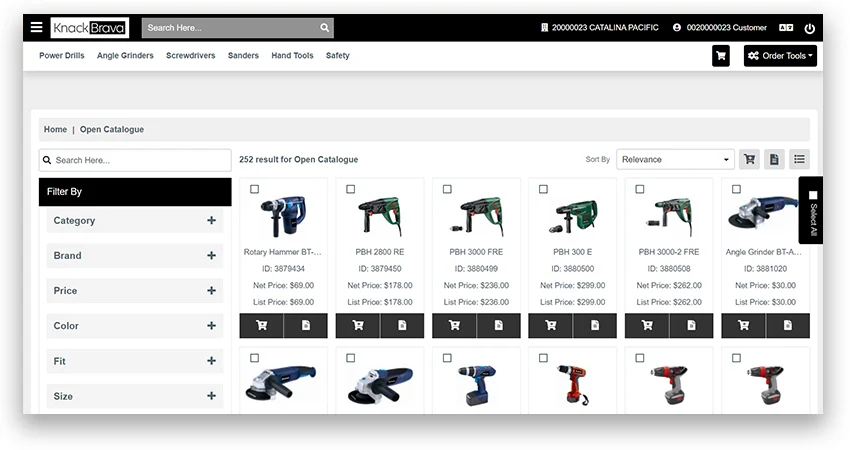Open document icon for PBH 3000 FRE
The width and height of the screenshot is (850, 450).
pos(499,325)
